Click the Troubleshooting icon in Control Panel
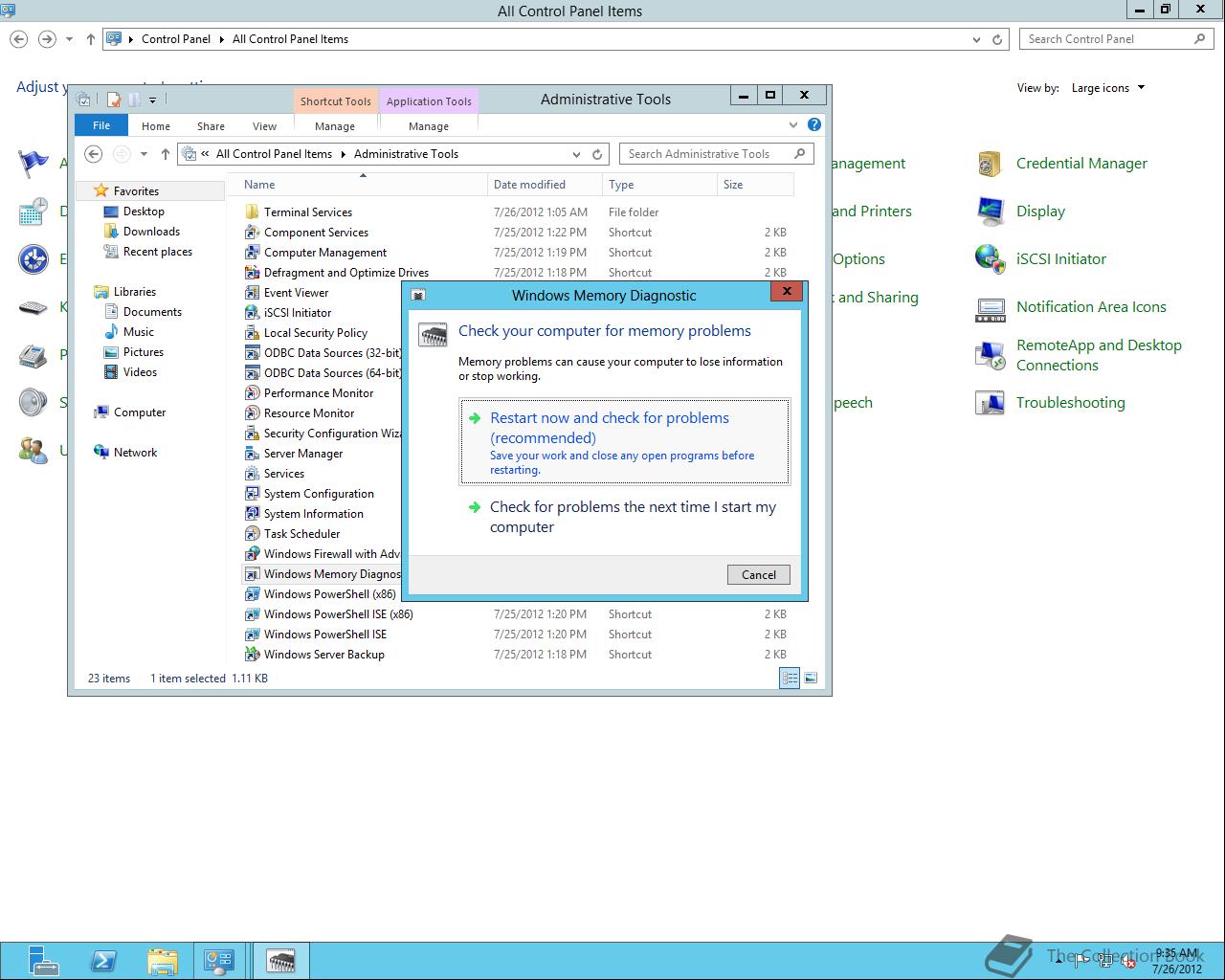The image size is (1225, 980). pyautogui.click(x=990, y=403)
